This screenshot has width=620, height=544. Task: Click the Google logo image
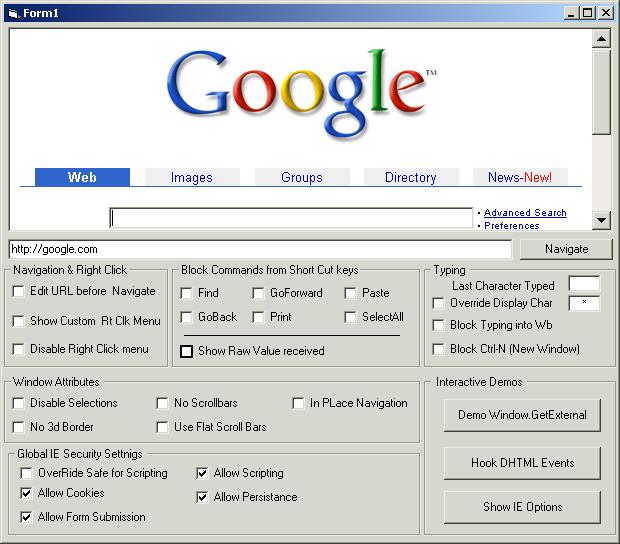coord(302,94)
